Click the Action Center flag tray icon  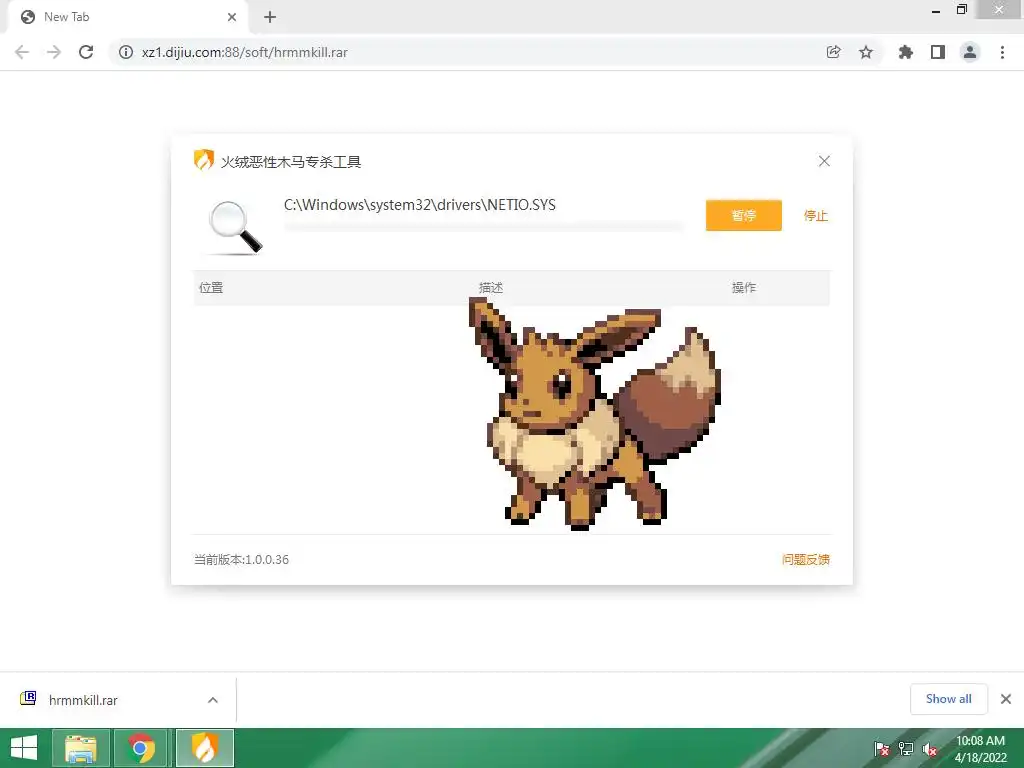[882, 748]
